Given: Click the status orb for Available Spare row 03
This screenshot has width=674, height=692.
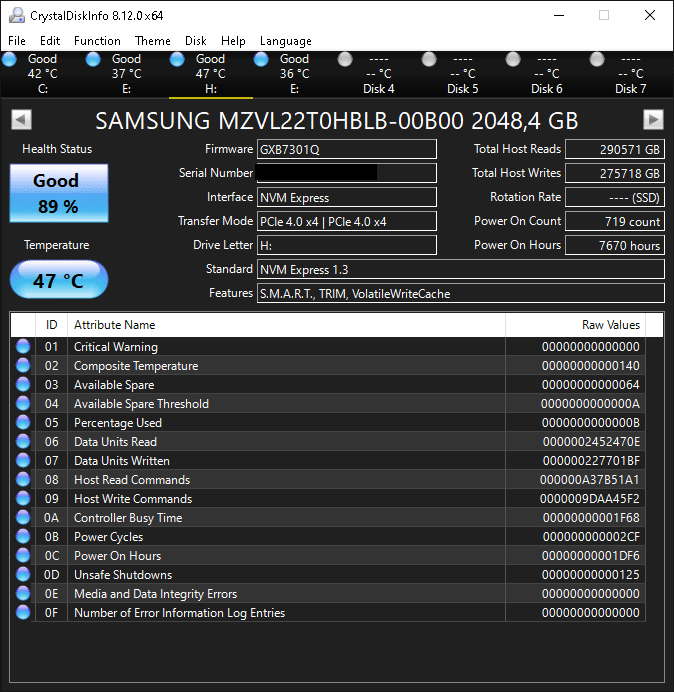Looking at the screenshot, I should click(x=23, y=384).
